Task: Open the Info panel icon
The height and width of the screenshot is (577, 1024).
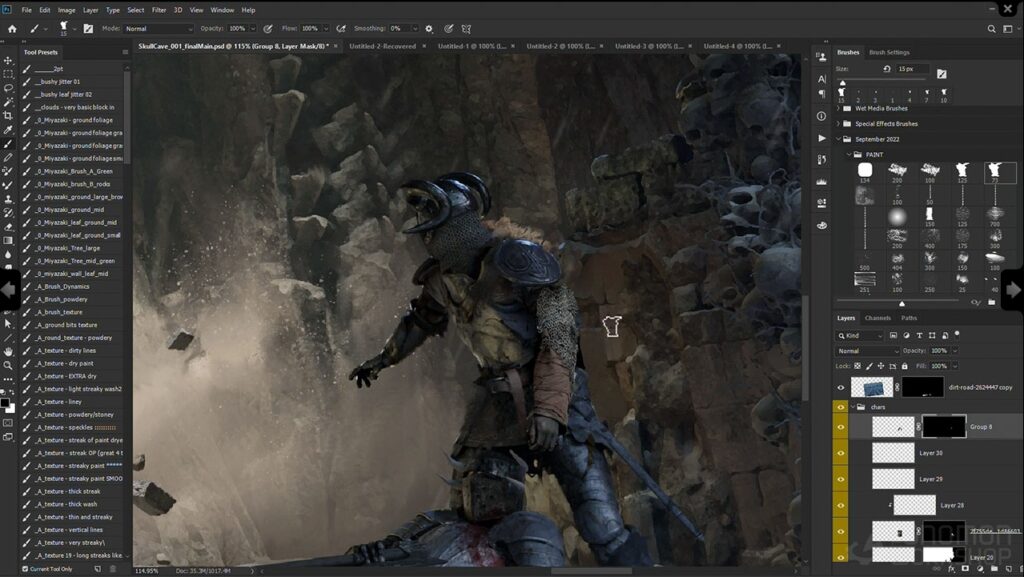Action: point(822,116)
